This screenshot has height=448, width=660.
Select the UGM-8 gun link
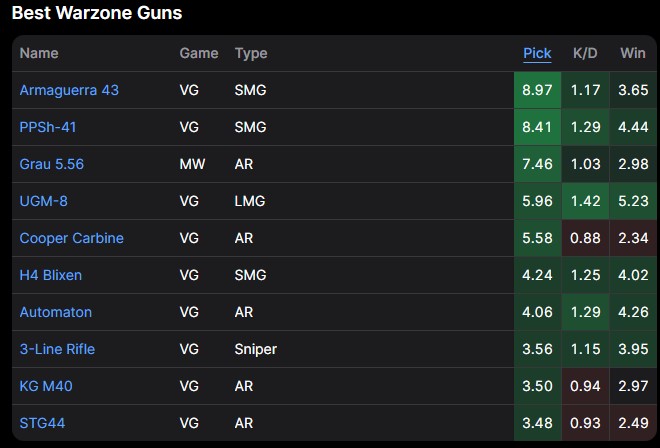[43, 201]
